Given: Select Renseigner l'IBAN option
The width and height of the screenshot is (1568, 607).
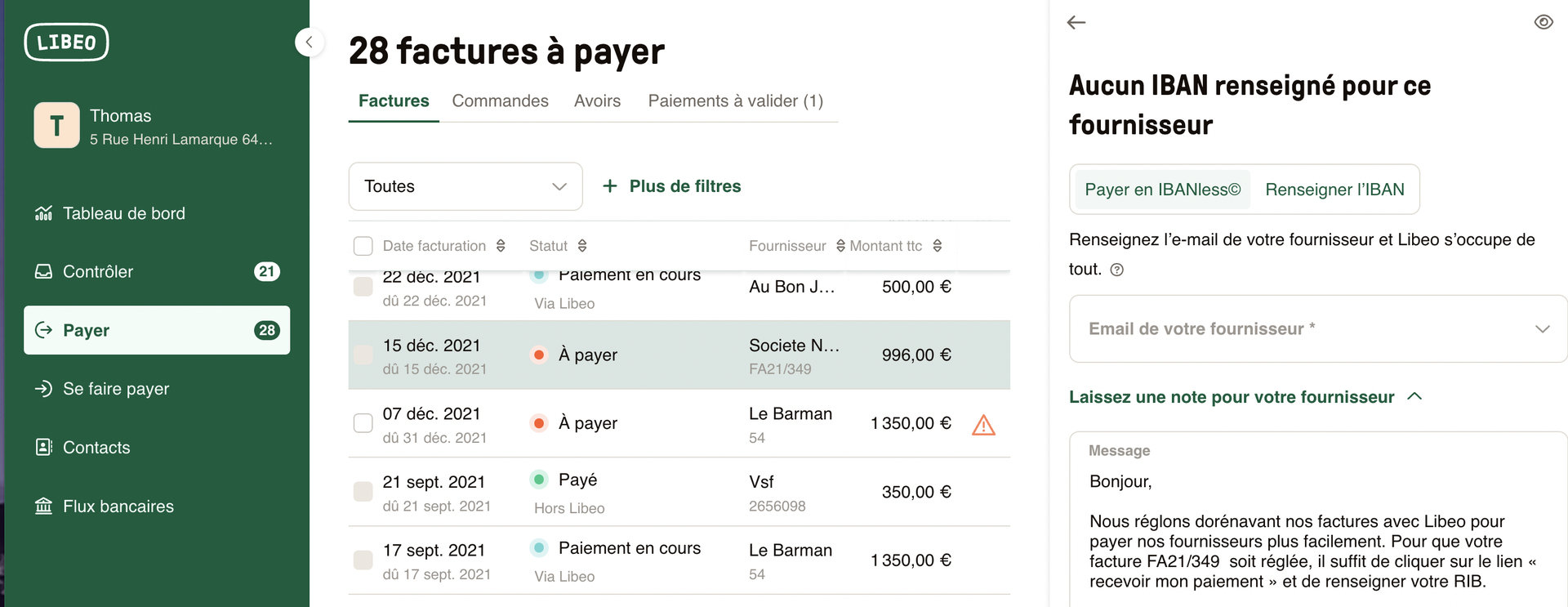Looking at the screenshot, I should 1334,190.
